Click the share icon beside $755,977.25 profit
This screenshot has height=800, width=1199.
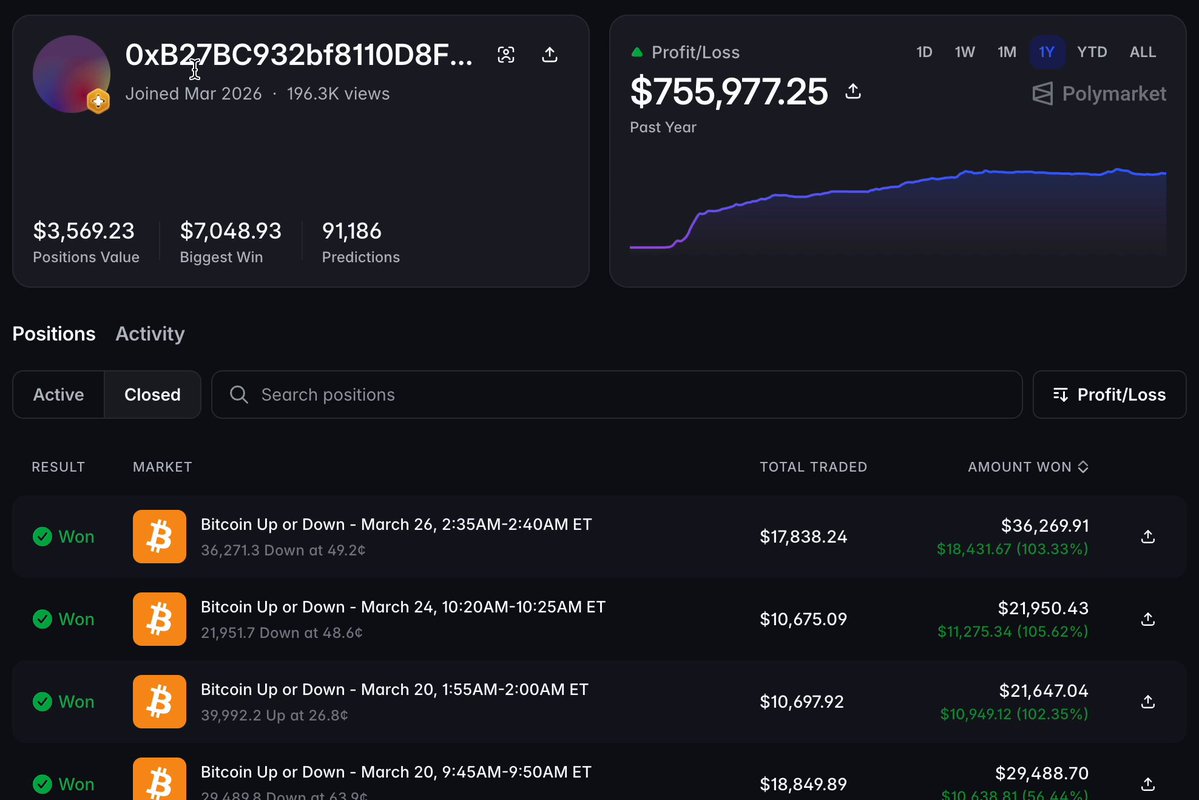click(853, 91)
